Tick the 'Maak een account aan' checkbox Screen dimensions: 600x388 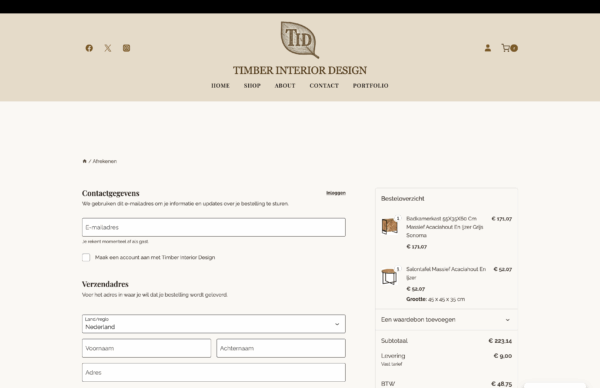click(86, 258)
